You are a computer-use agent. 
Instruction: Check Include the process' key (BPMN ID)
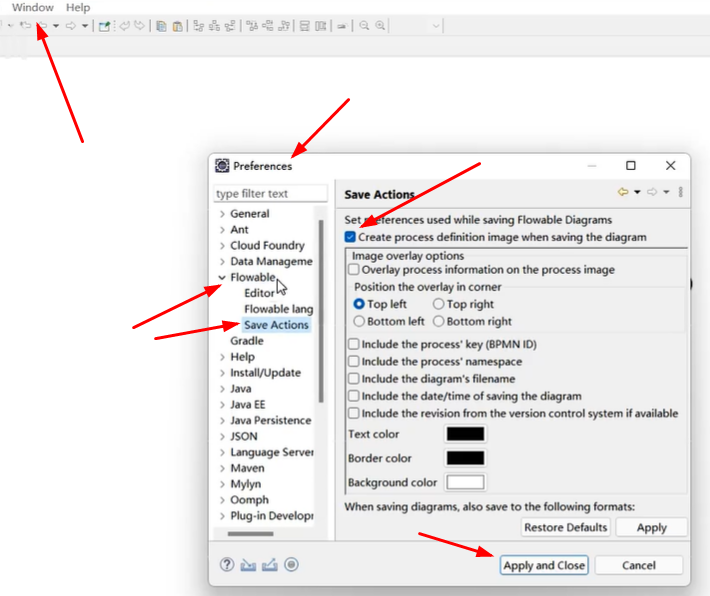click(354, 344)
